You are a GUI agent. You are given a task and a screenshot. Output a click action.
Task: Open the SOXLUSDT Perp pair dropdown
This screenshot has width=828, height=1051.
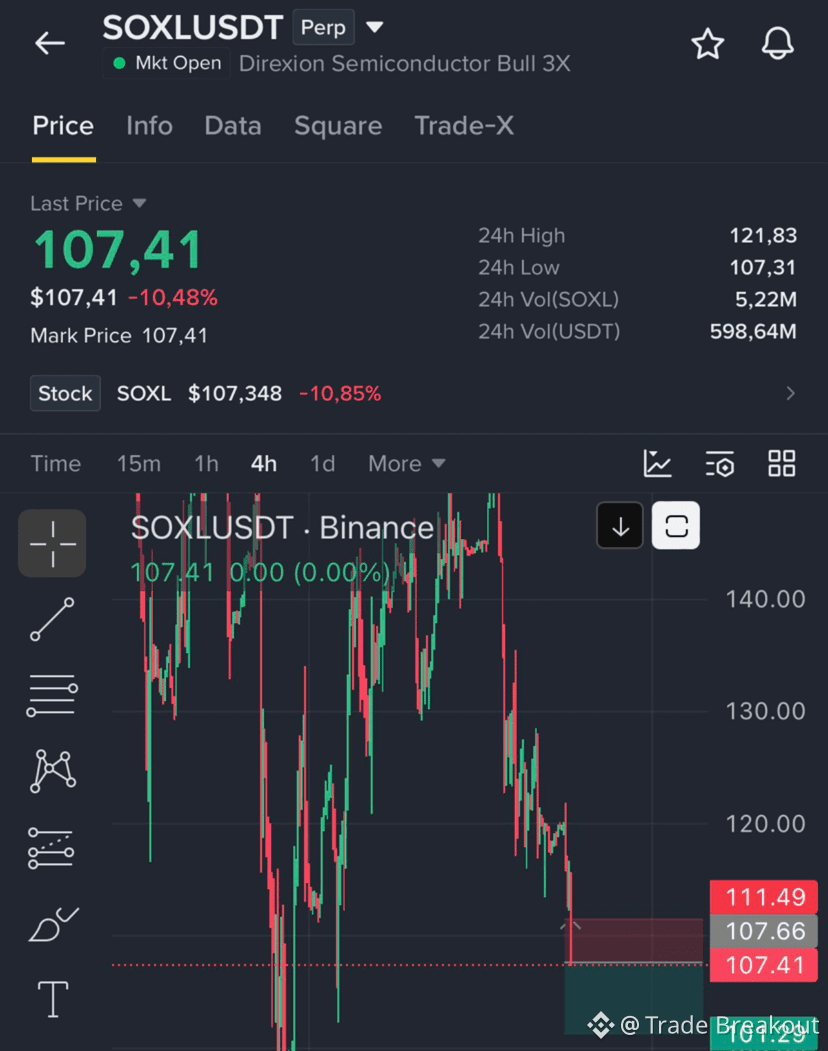point(374,27)
